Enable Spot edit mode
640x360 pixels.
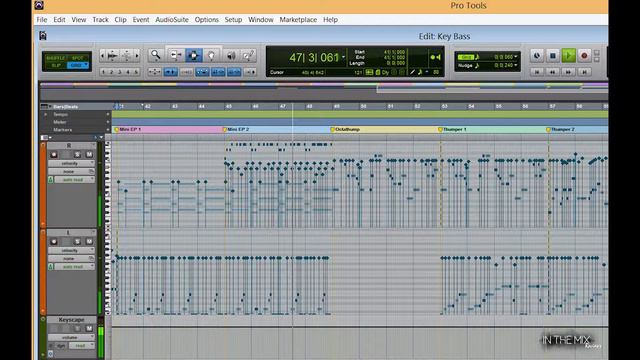pos(78,58)
